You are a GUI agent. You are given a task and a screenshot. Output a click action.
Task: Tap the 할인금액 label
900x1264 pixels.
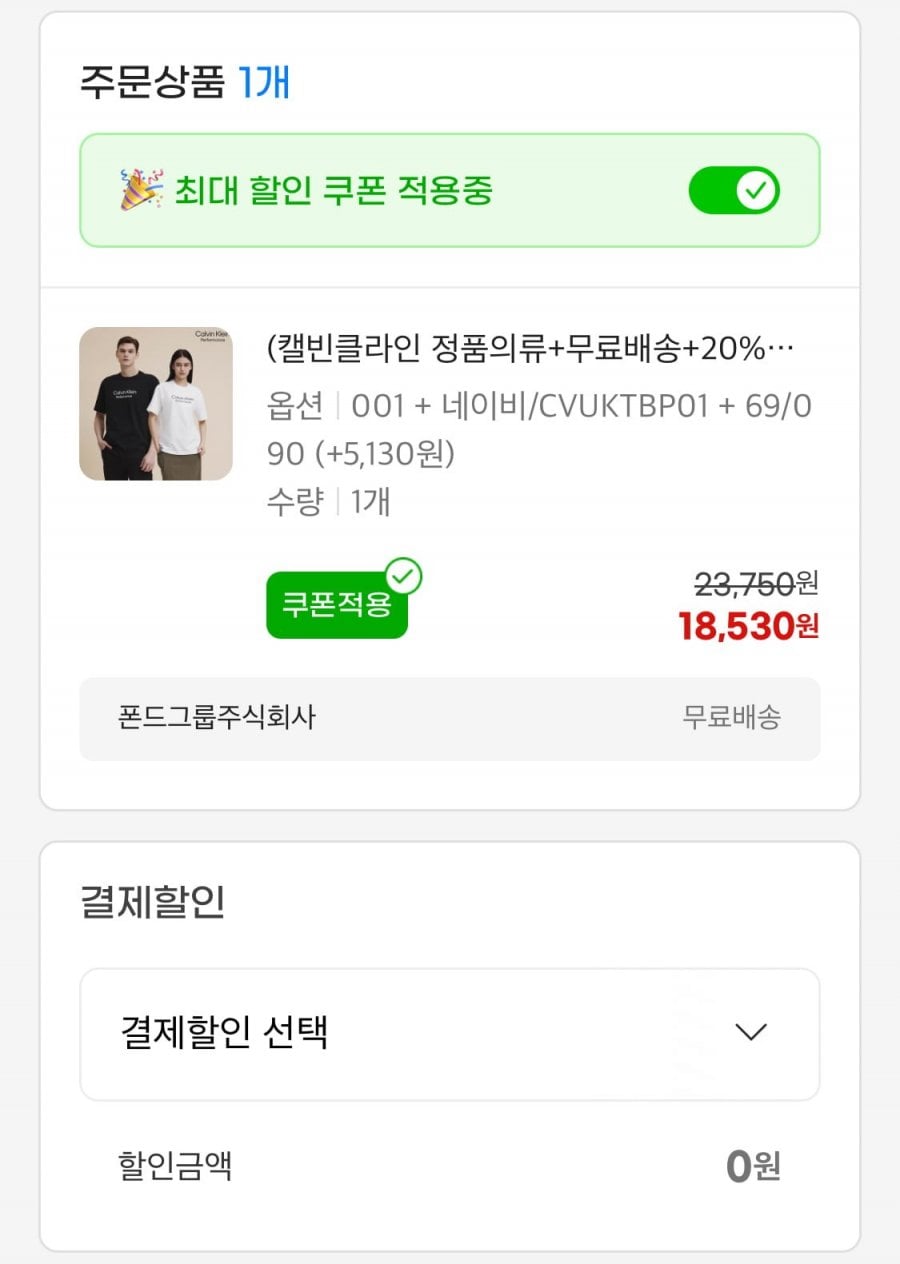(x=175, y=1165)
